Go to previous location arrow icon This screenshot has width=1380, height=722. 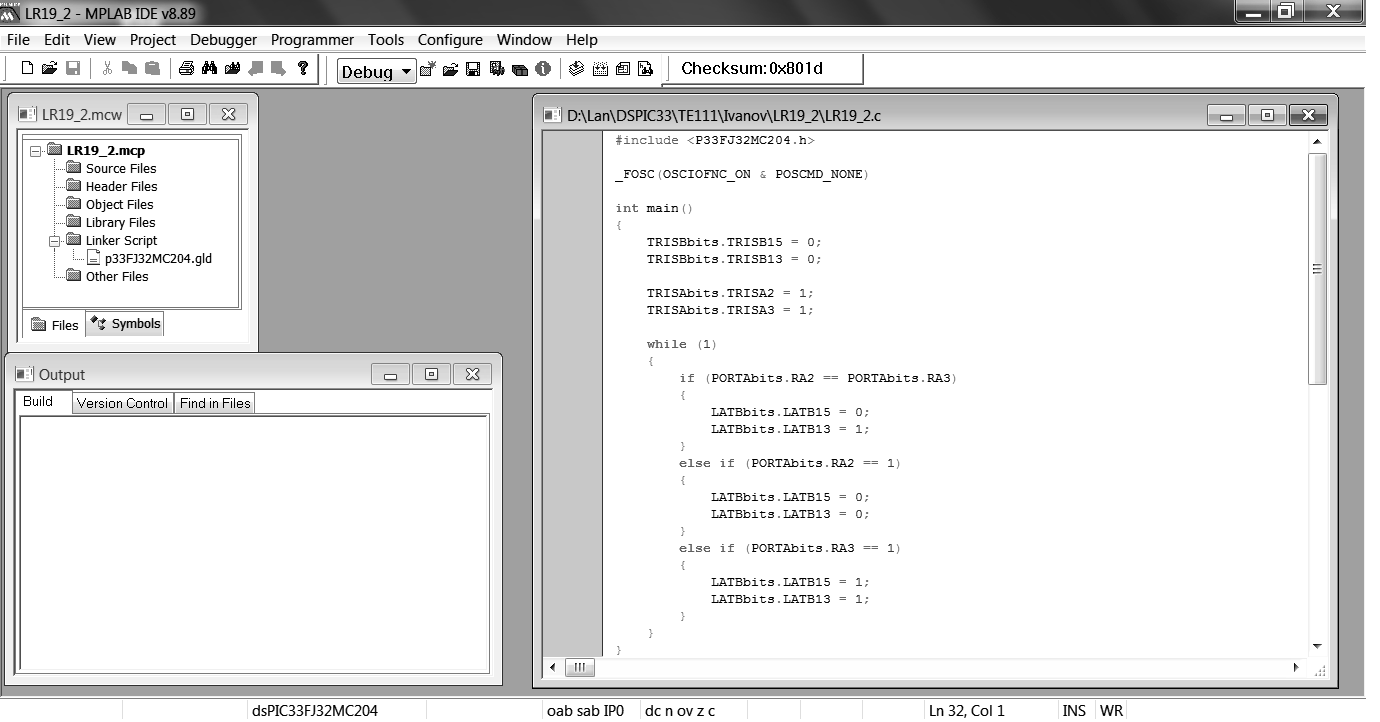pos(256,68)
